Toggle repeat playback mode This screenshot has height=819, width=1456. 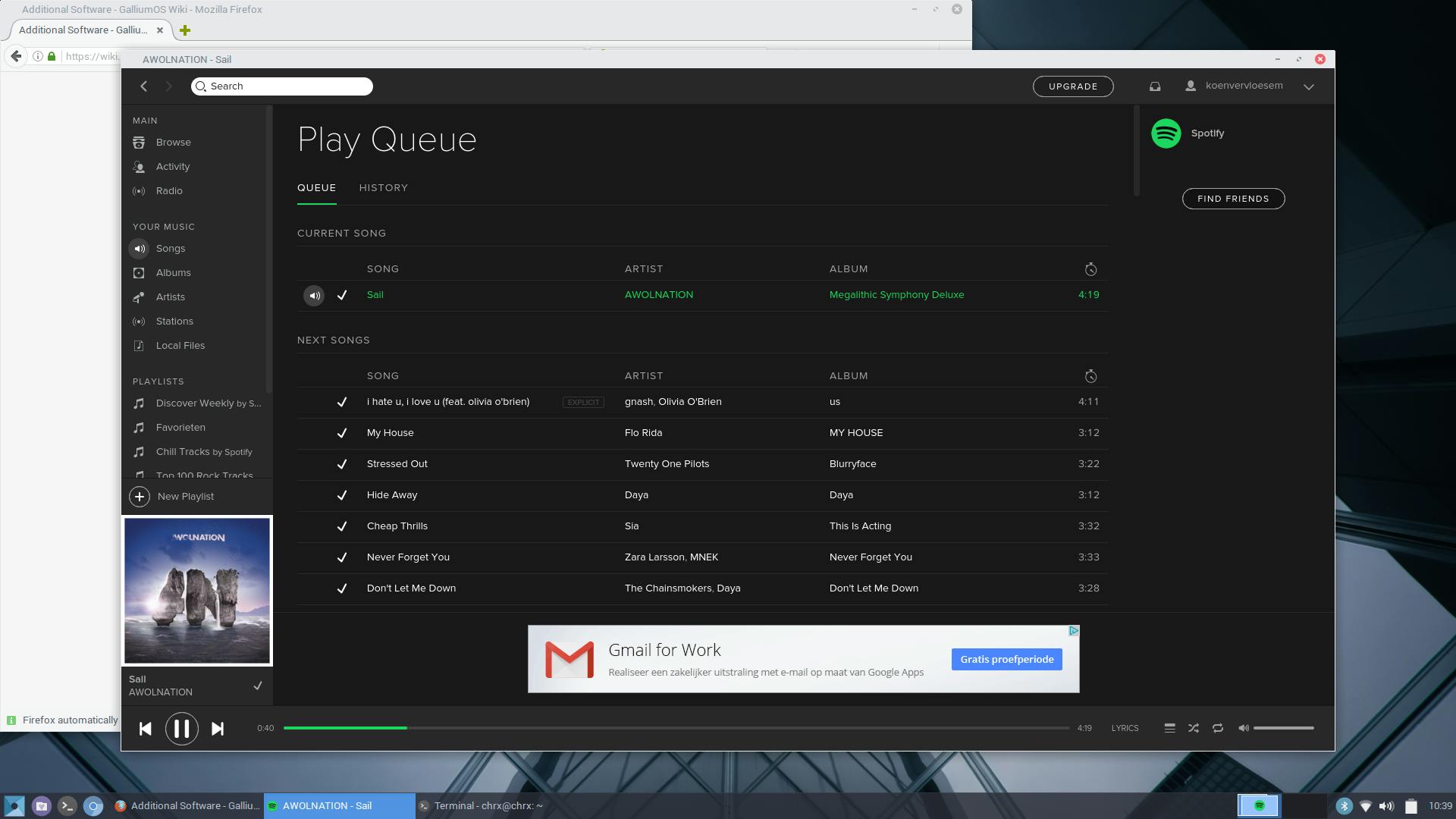1218,728
